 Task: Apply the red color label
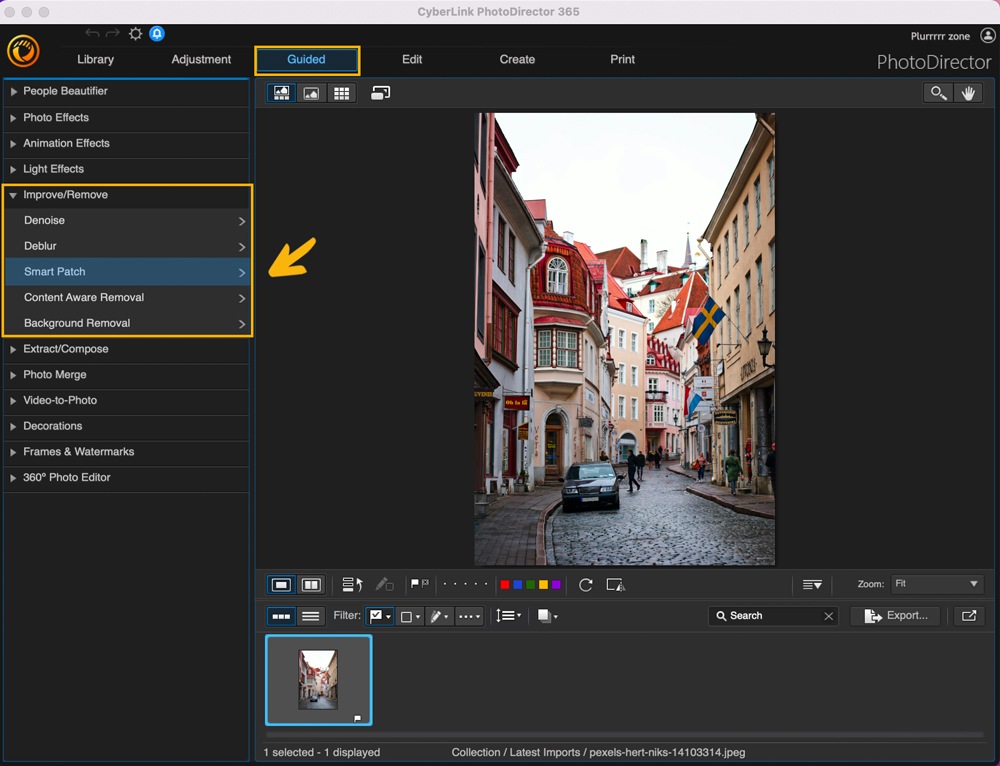point(505,584)
